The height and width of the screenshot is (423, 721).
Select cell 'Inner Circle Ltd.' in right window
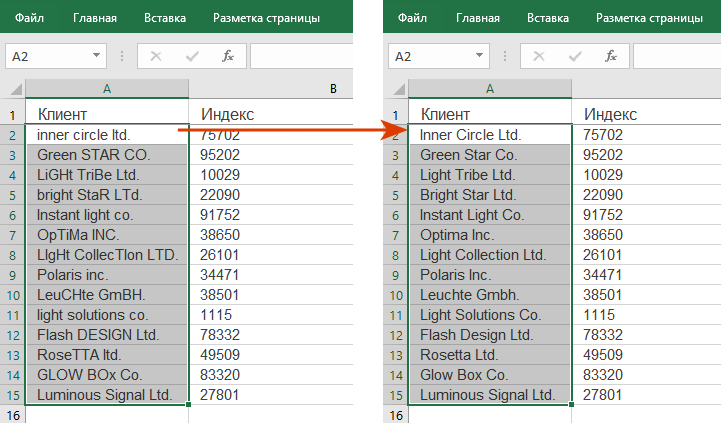pyautogui.click(x=490, y=135)
